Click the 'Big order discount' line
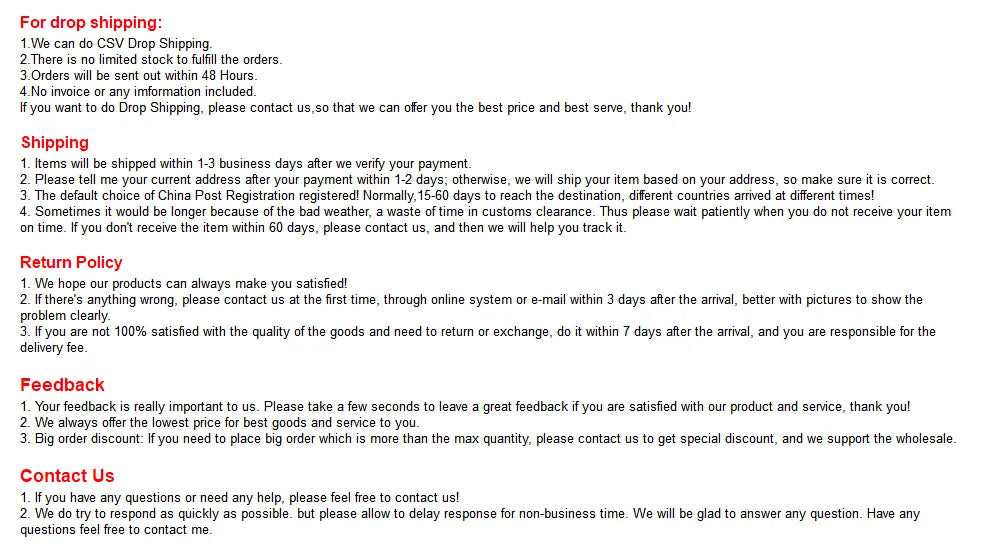 (488, 439)
